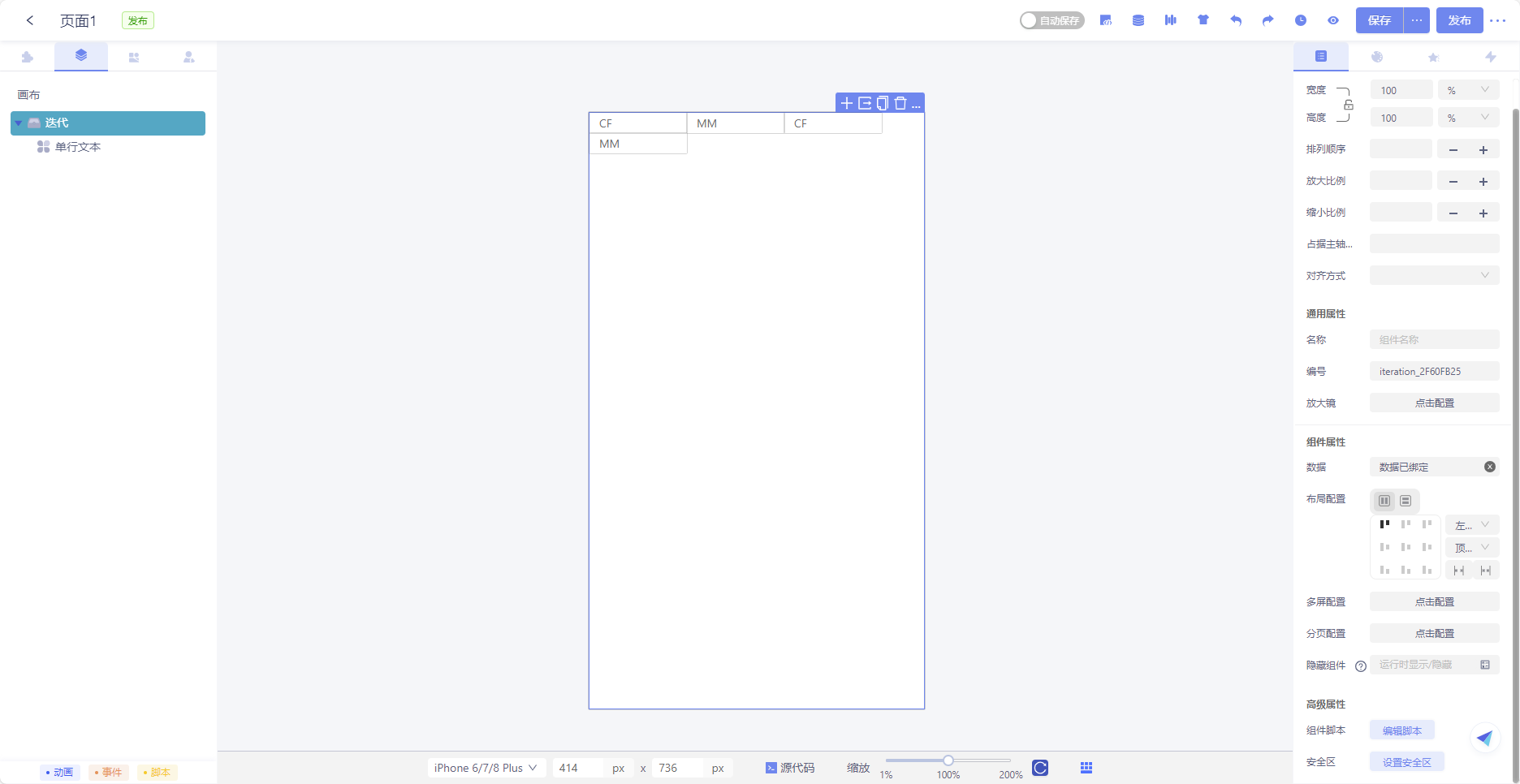Click the move-out icon above canvas
Viewport: 1520px width, 784px height.
[865, 103]
